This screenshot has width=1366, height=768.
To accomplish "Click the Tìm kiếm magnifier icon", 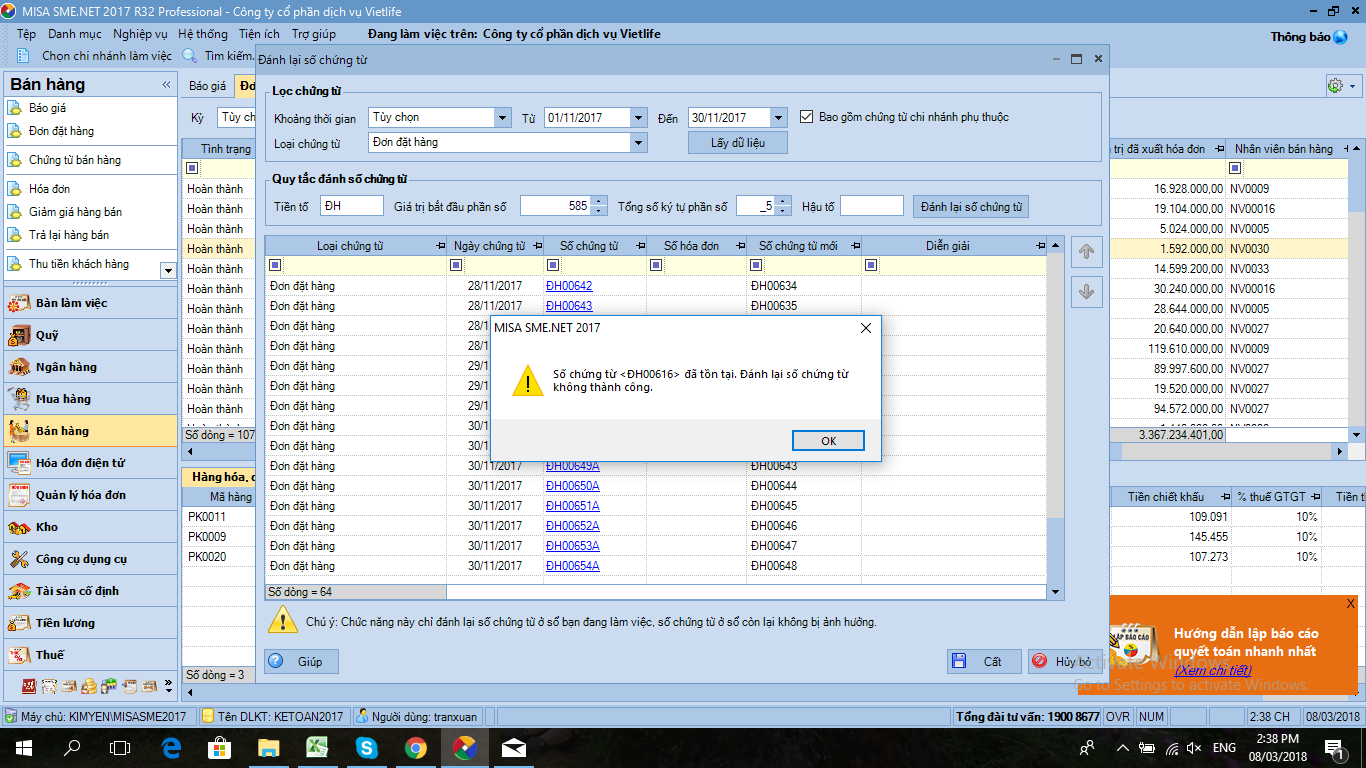I will point(189,56).
